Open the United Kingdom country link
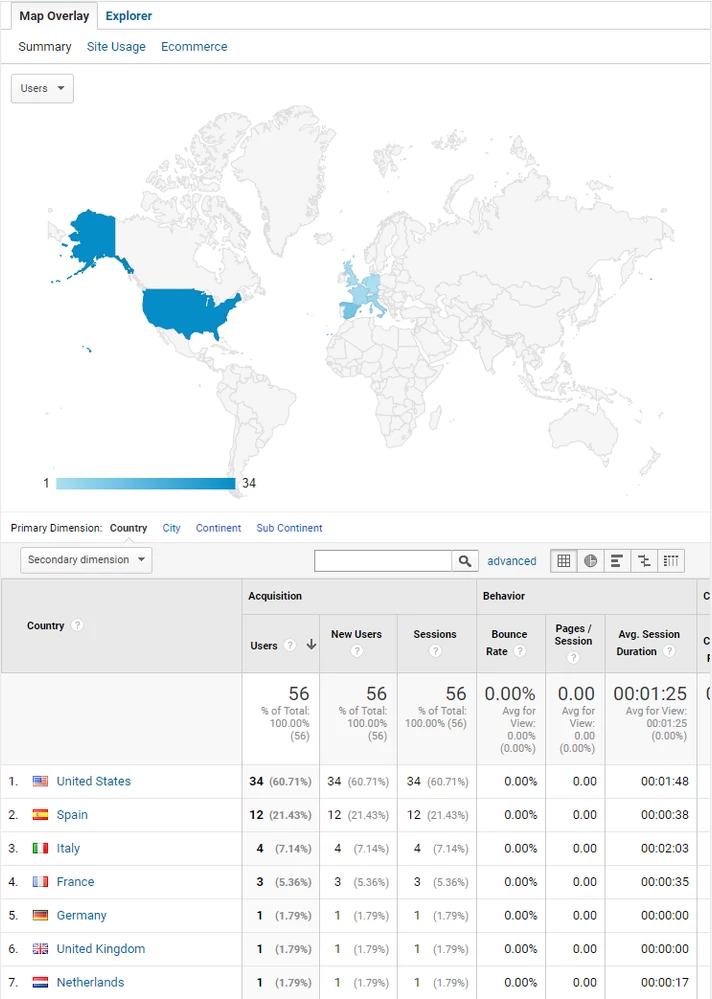 coord(101,949)
